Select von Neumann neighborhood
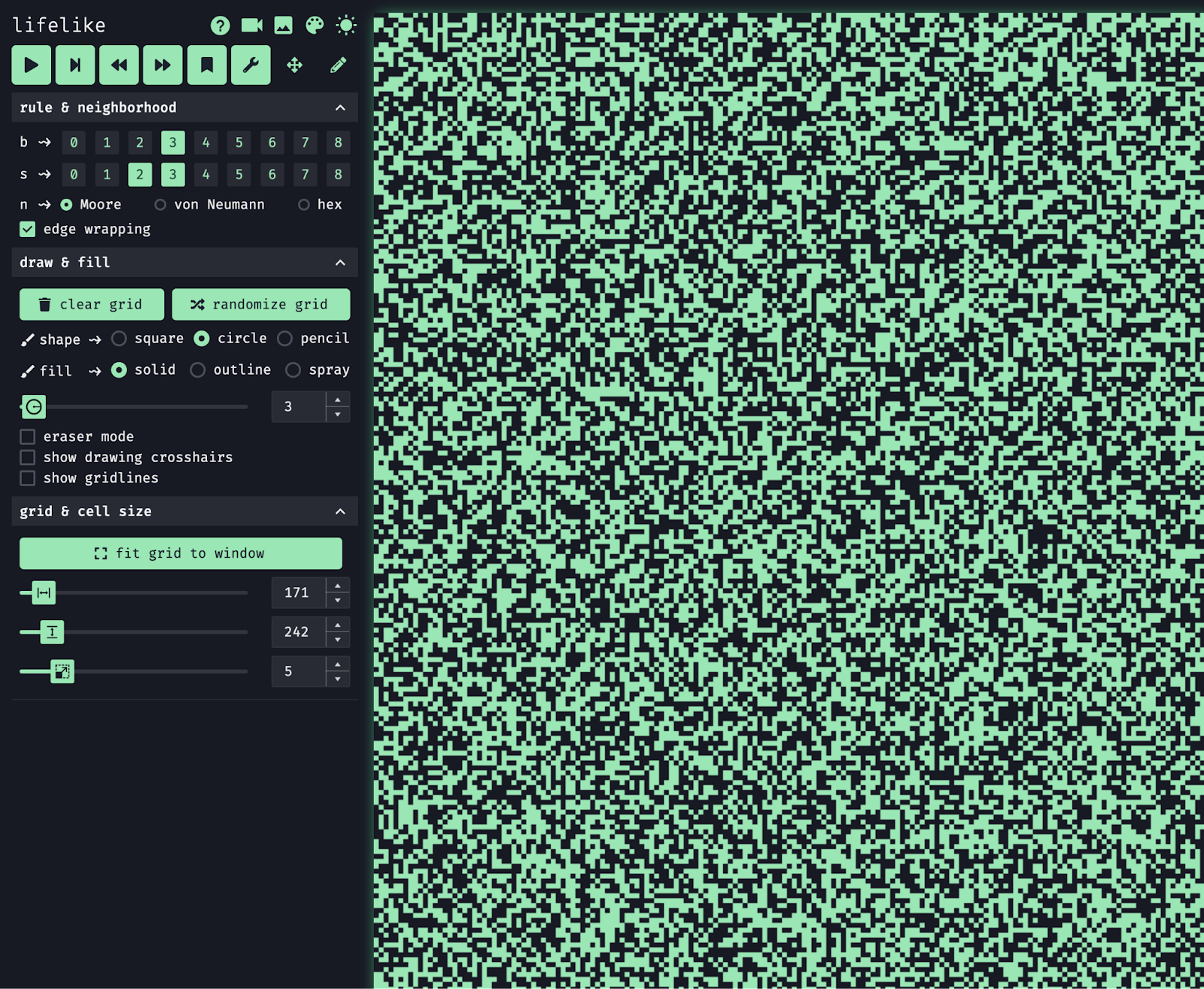The width and height of the screenshot is (1204, 989). [160, 205]
